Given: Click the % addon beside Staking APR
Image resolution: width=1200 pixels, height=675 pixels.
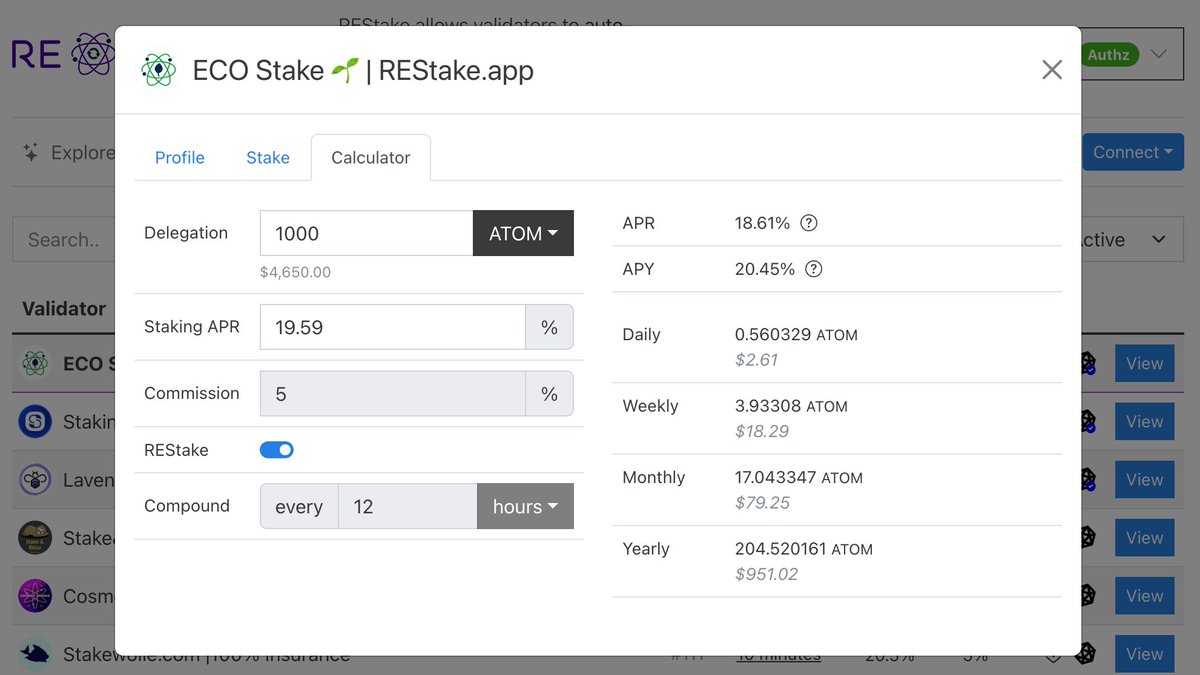Looking at the screenshot, I should 549,327.
